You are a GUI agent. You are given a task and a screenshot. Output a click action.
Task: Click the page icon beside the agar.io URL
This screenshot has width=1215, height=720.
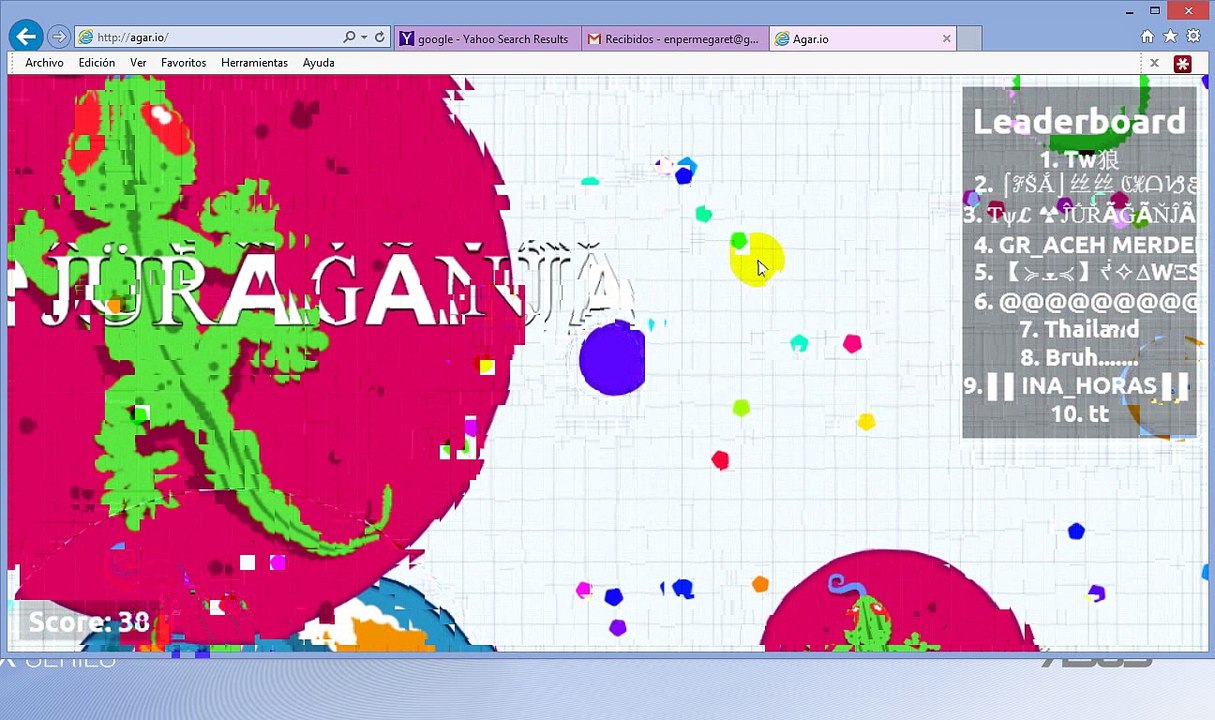pos(86,37)
